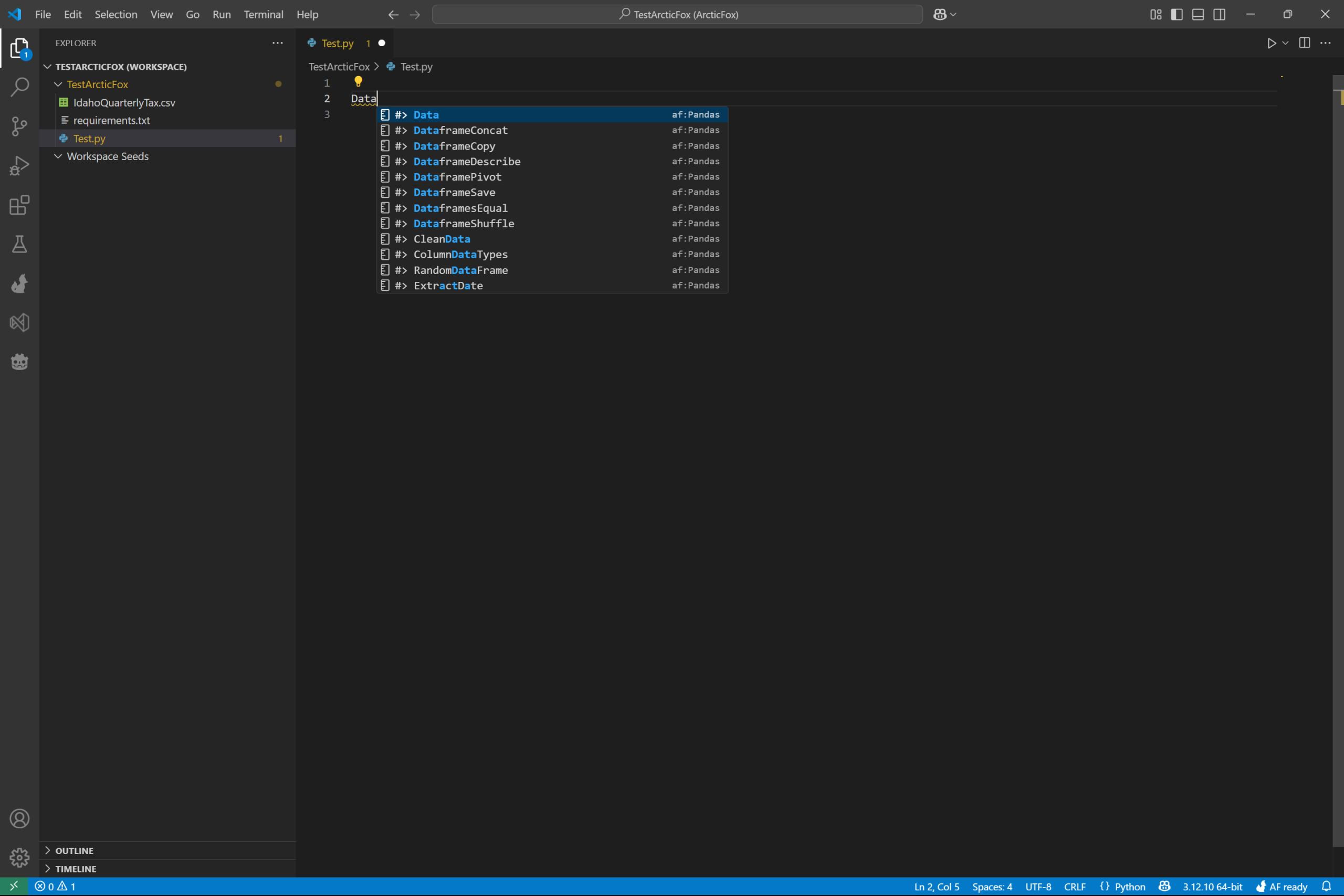Open notifications bell in status bar
The image size is (1344, 896).
(1326, 887)
